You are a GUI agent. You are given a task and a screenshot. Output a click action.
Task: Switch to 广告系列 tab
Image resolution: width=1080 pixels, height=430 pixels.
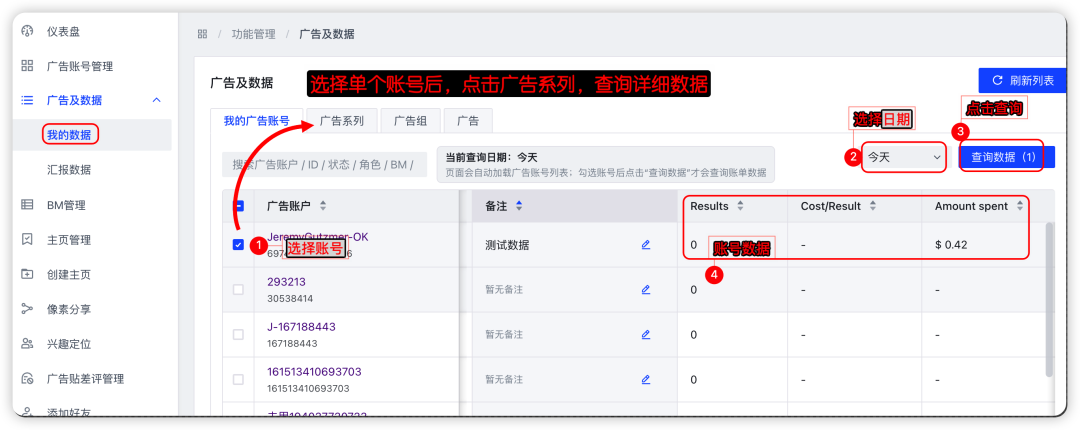point(342,121)
